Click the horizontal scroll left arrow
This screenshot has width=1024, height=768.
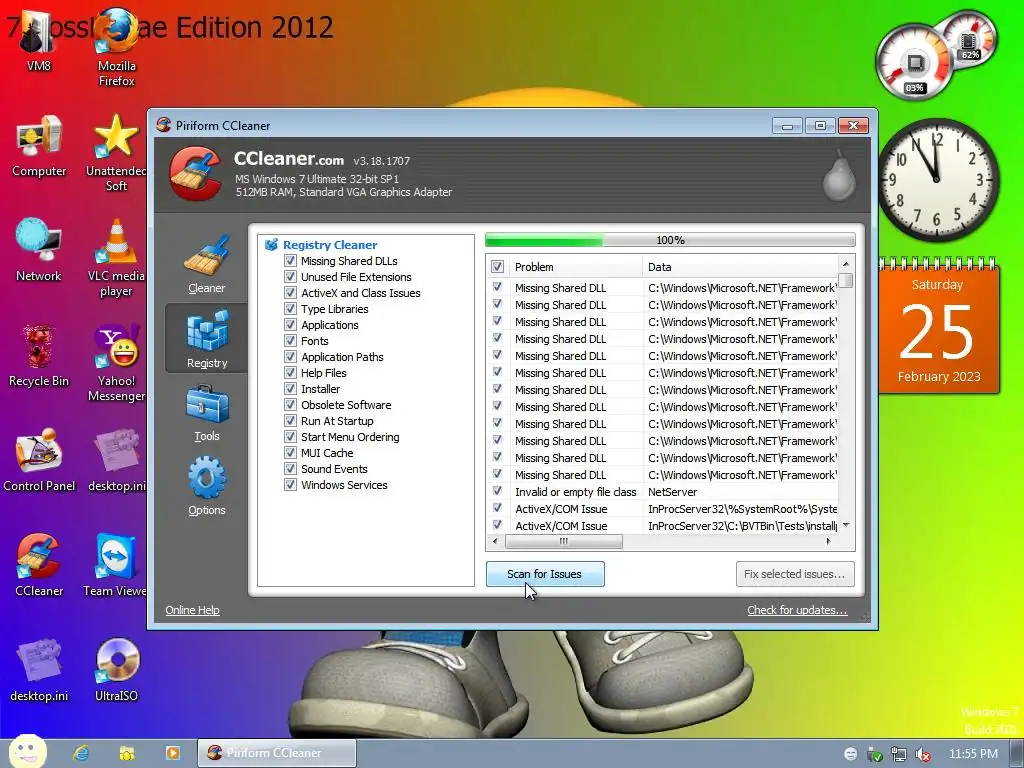point(495,541)
